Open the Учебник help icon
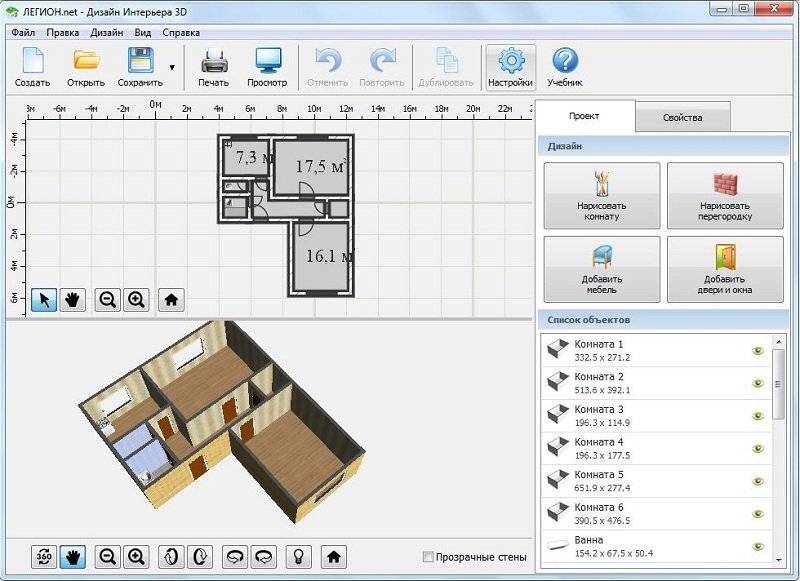This screenshot has width=800, height=581. tap(565, 67)
